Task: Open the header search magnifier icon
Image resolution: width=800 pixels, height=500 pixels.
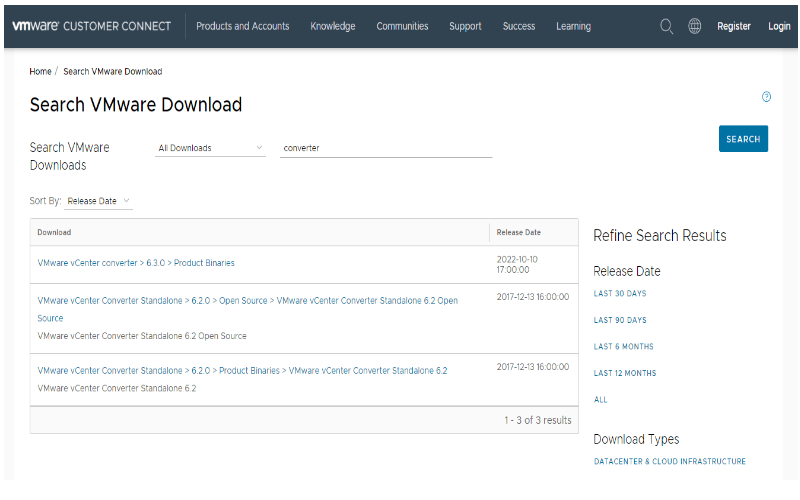Action: (x=666, y=26)
